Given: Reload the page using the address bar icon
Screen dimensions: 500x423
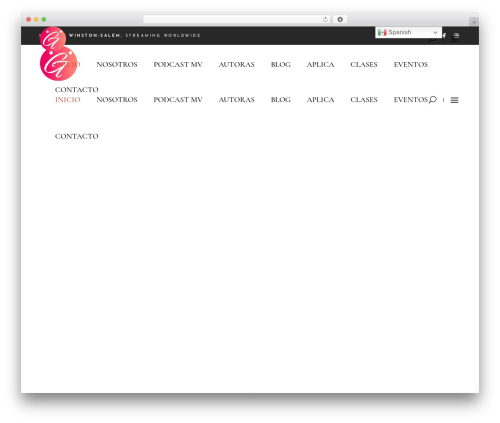Looking at the screenshot, I should pos(325,19).
